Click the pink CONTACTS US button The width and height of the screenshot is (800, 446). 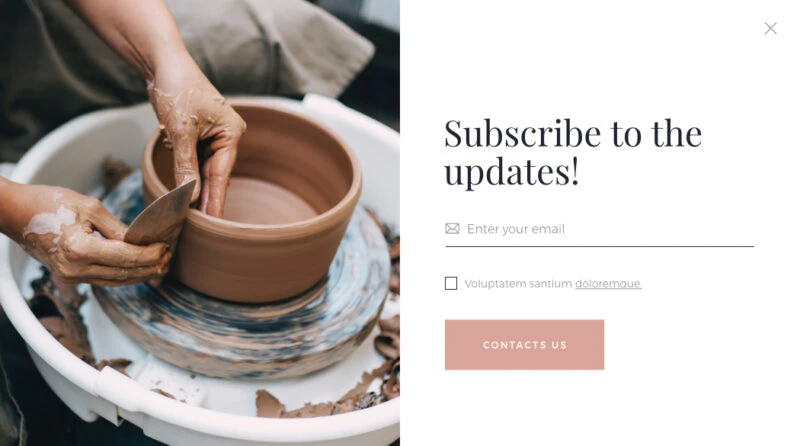point(524,345)
